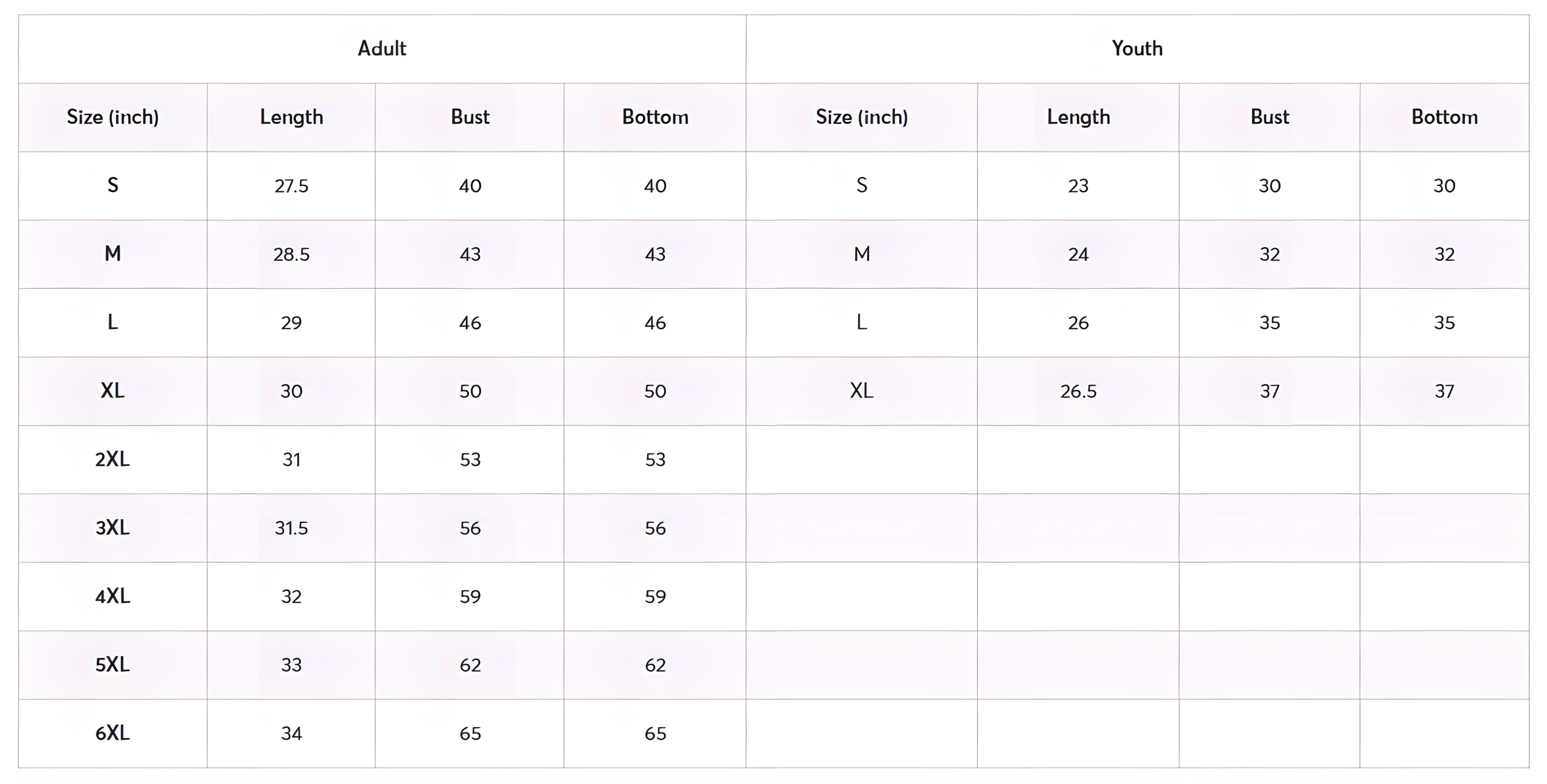Viewport: 1547px width, 784px height.
Task: Click the Youth Bottom column header
Action: click(x=1445, y=117)
